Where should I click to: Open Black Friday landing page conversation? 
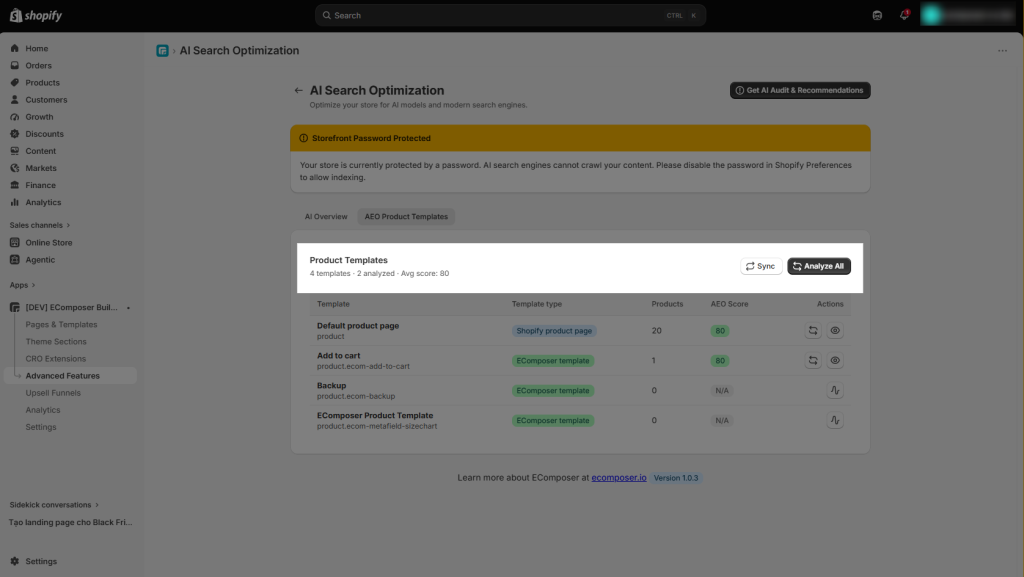coord(71,522)
